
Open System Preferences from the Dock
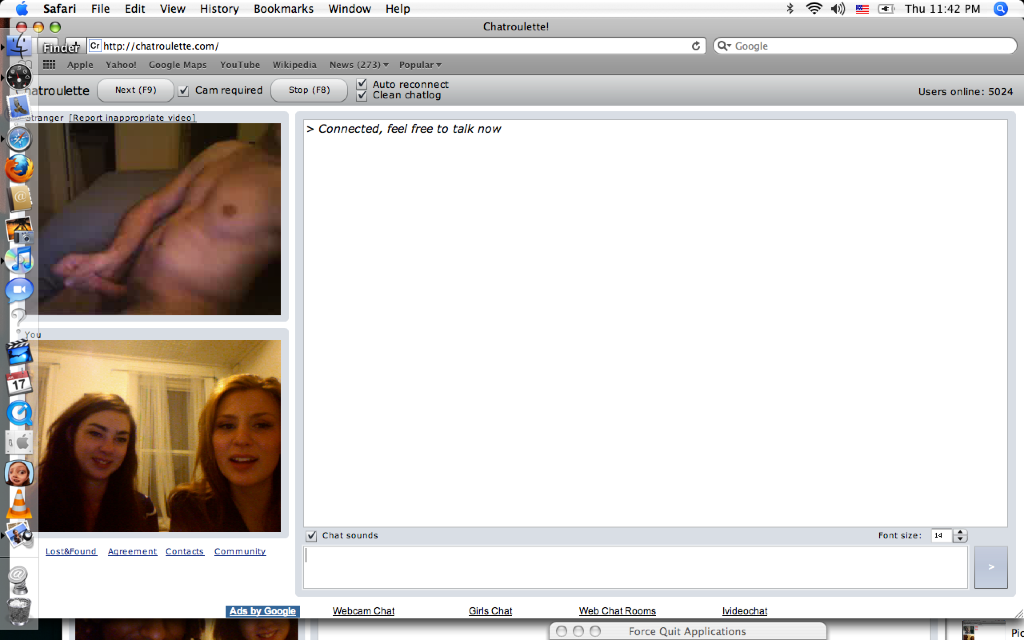[20, 443]
